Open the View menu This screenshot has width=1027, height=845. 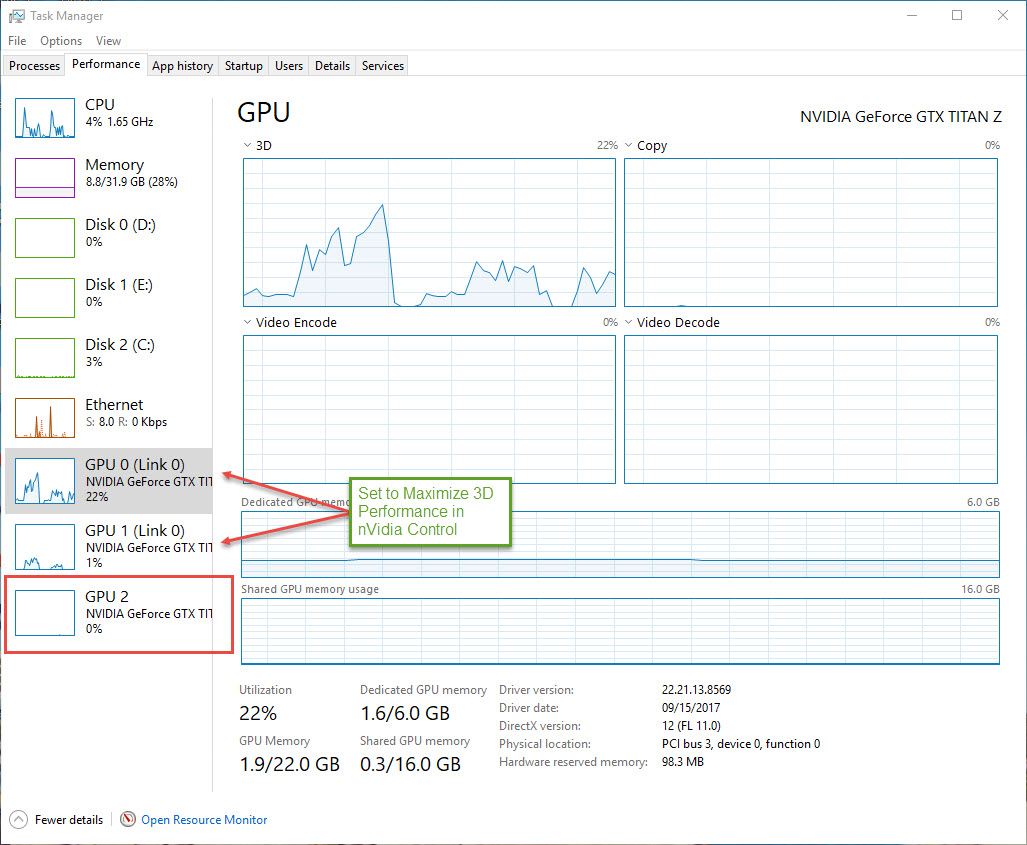tap(108, 41)
